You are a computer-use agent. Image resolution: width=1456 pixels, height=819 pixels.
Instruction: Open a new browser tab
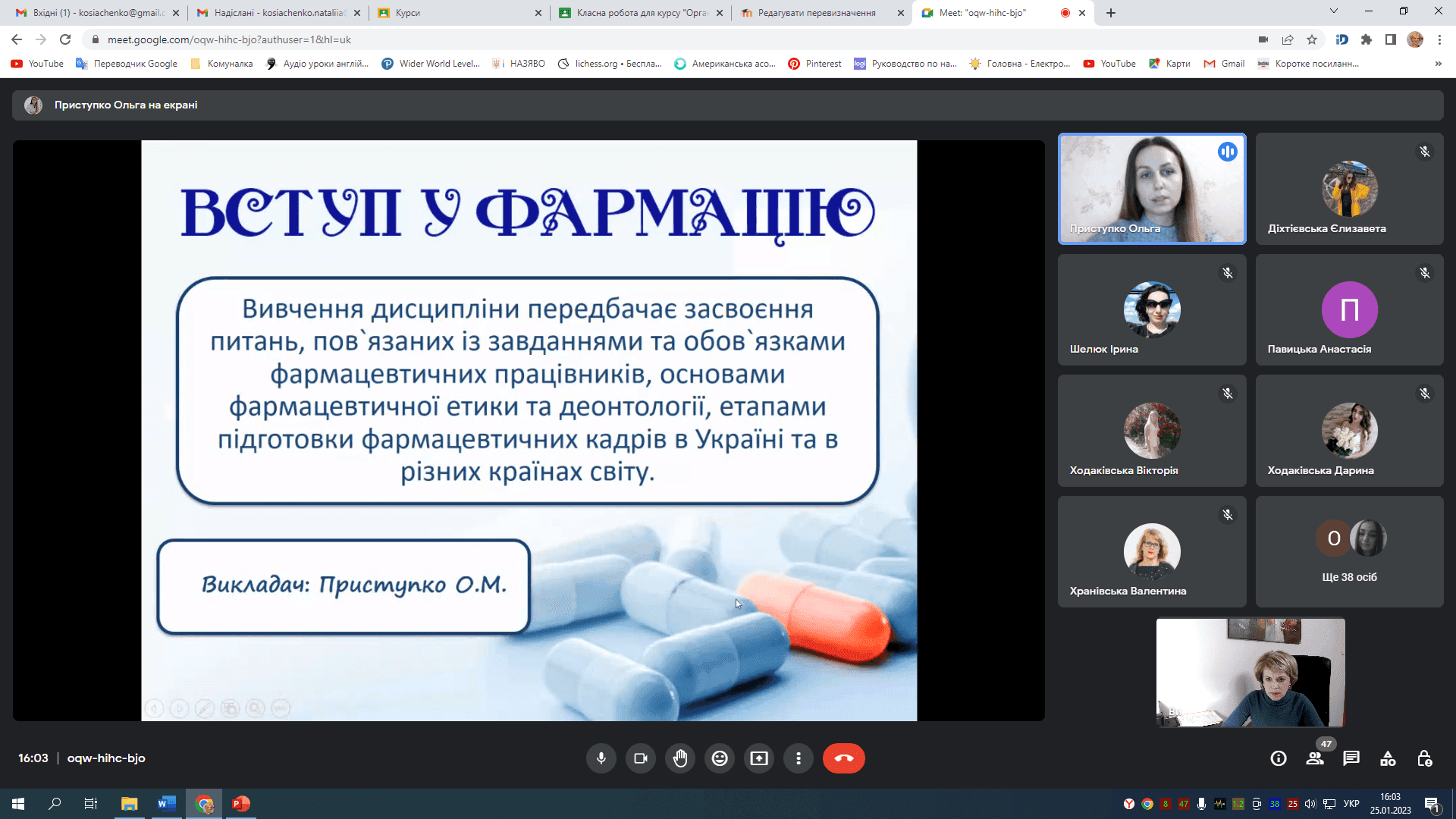click(1111, 13)
